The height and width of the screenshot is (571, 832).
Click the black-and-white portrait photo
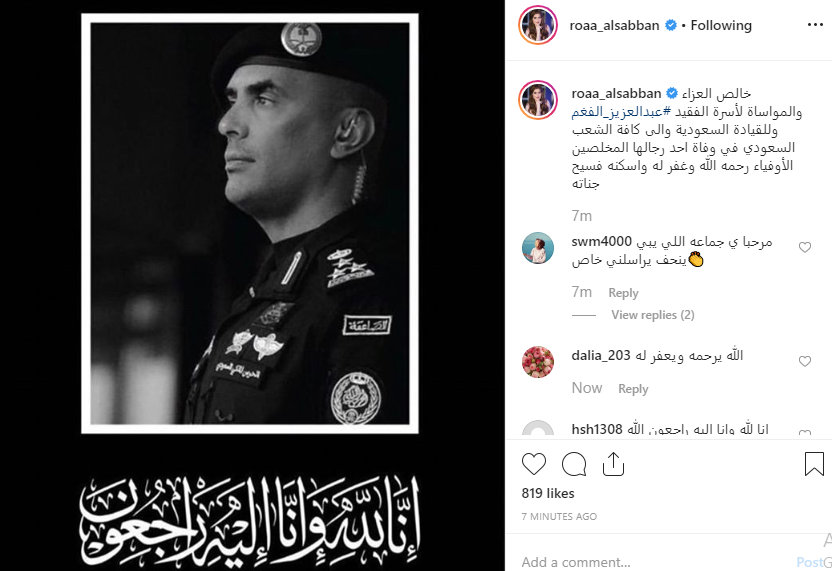[249, 223]
